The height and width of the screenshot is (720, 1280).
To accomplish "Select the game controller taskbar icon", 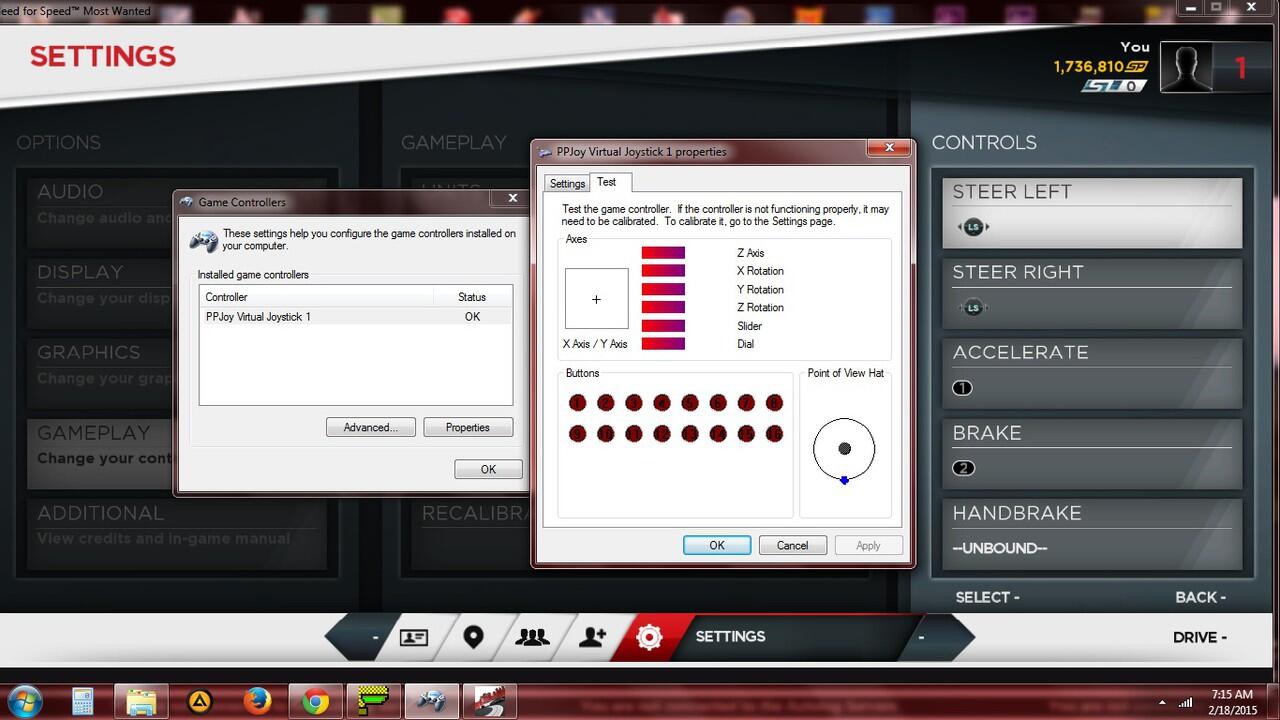I will (431, 701).
